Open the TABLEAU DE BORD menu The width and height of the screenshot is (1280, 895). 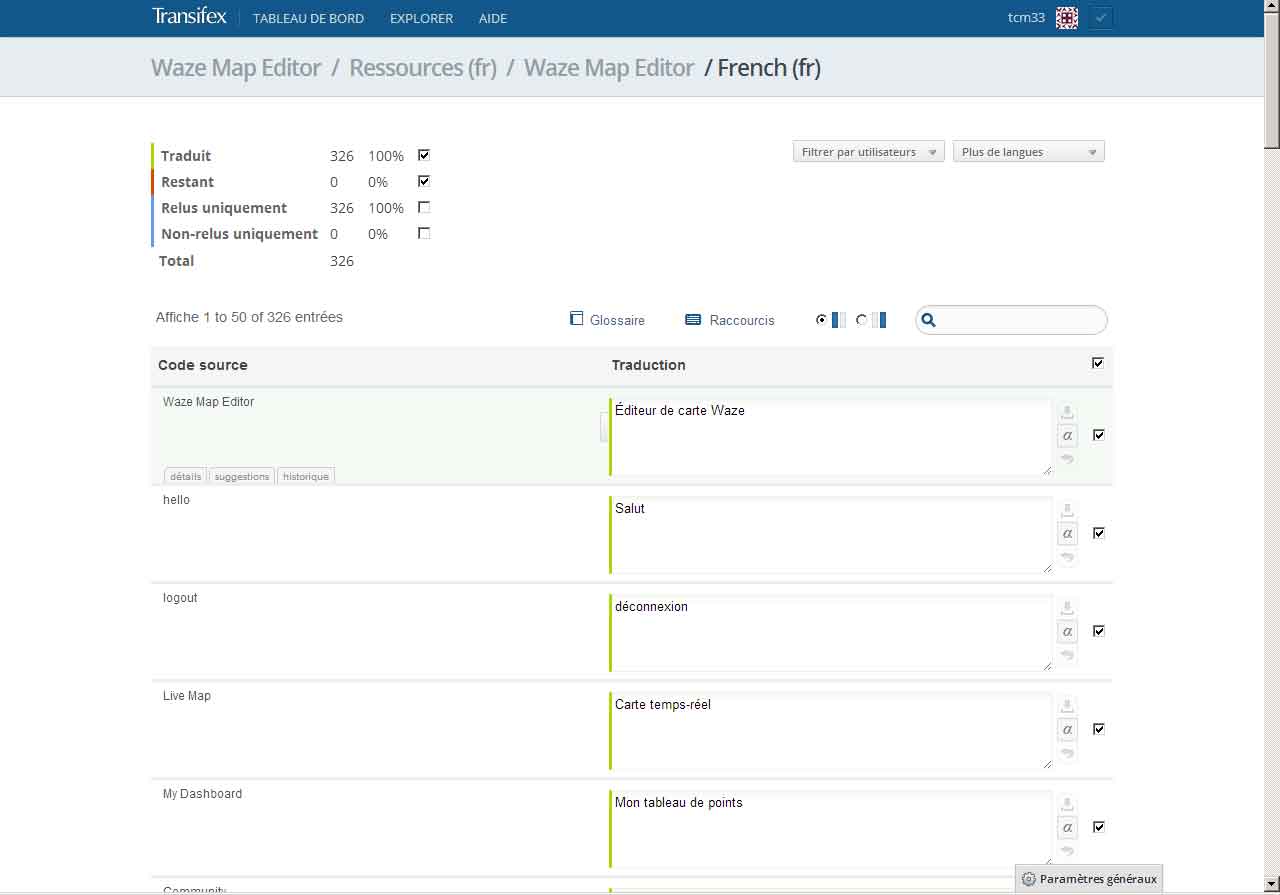click(308, 18)
